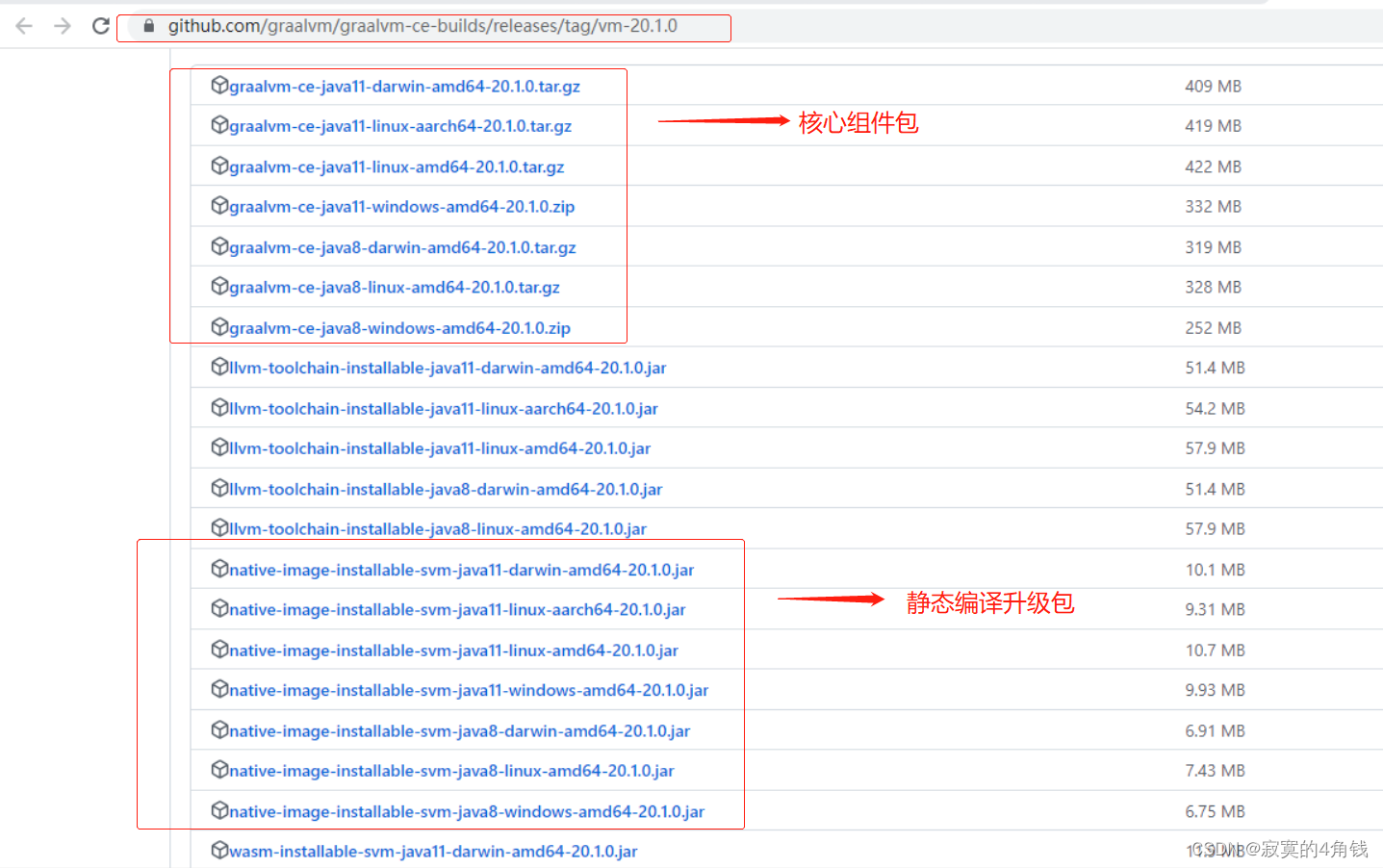The width and height of the screenshot is (1383, 868).
Task: Click package icon beside llvm-toolchain java11-linux-amd64
Action: point(219,447)
